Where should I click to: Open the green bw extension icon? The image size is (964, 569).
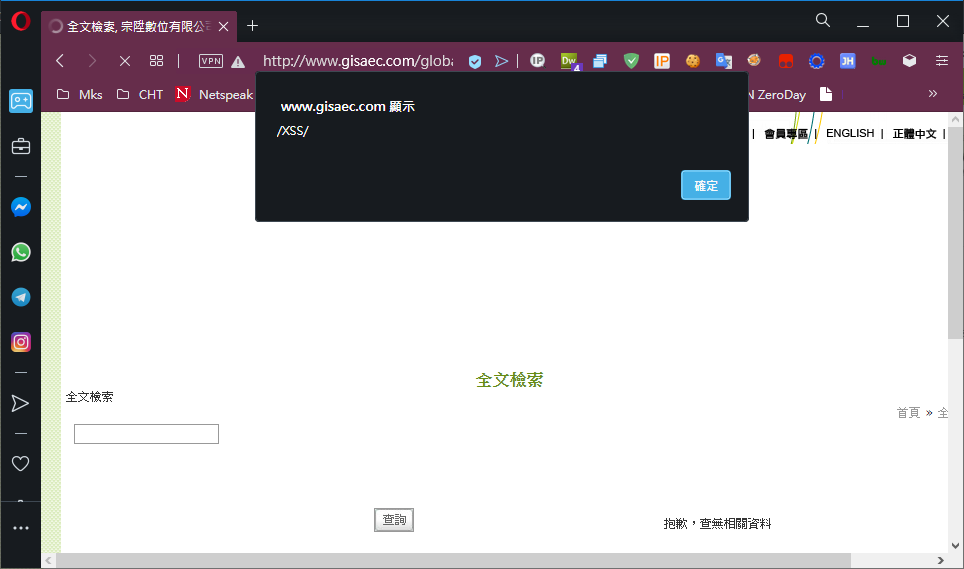879,61
